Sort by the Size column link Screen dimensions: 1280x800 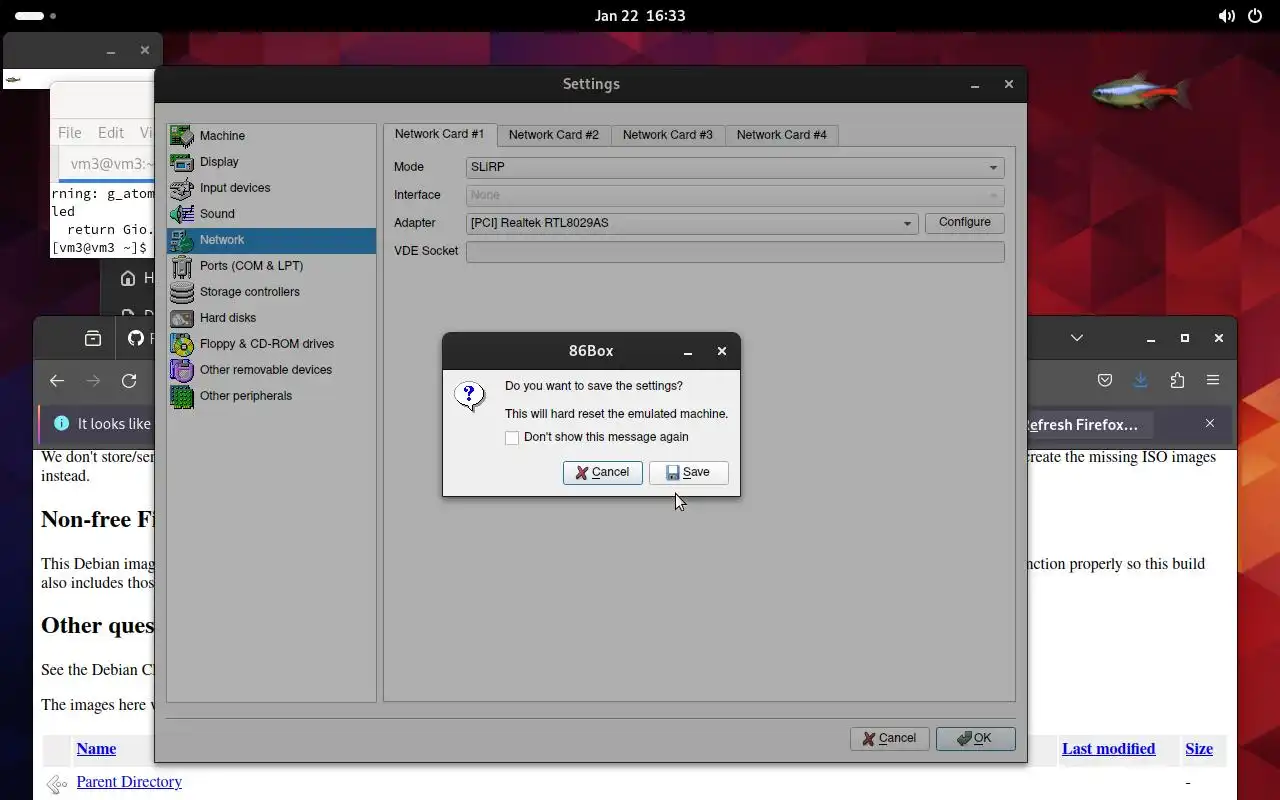(x=1199, y=749)
